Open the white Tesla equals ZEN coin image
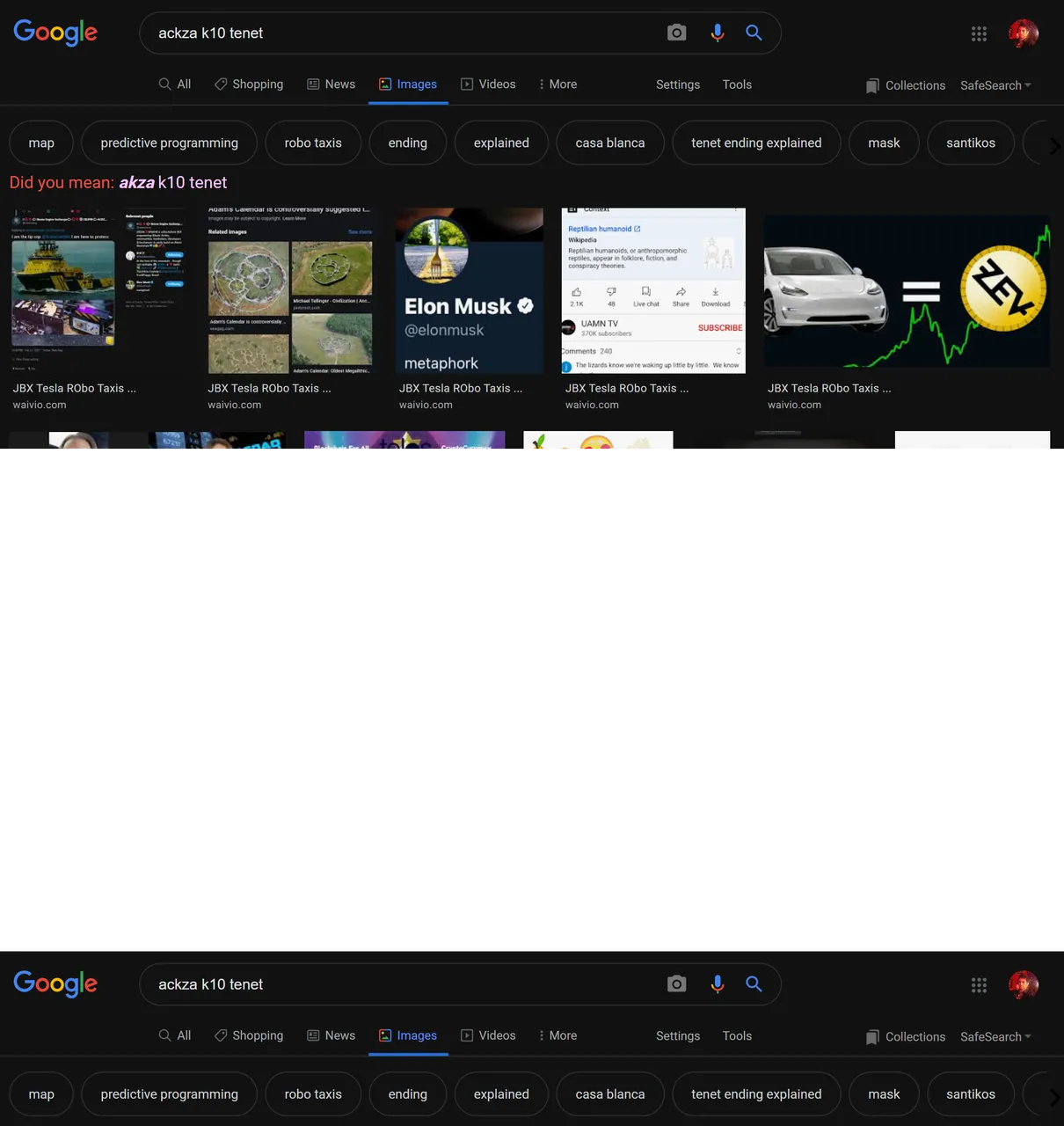The height and width of the screenshot is (1126, 1064). pos(907,291)
